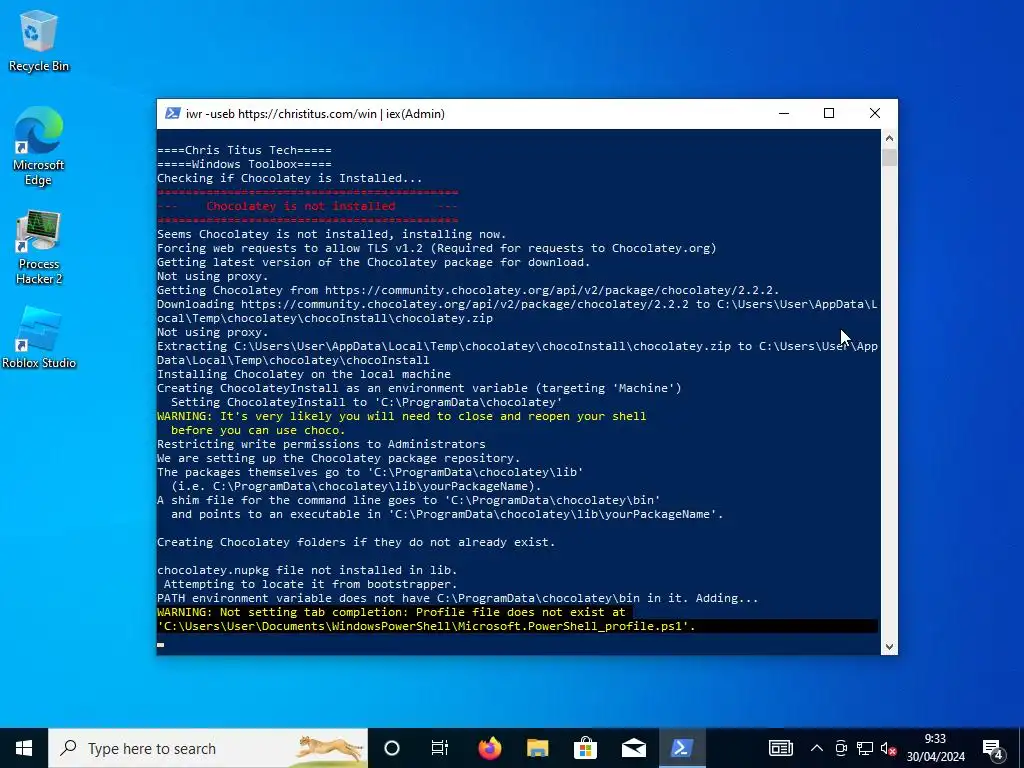
Task: Open the Recycle Bin desktop icon
Action: coord(39,40)
